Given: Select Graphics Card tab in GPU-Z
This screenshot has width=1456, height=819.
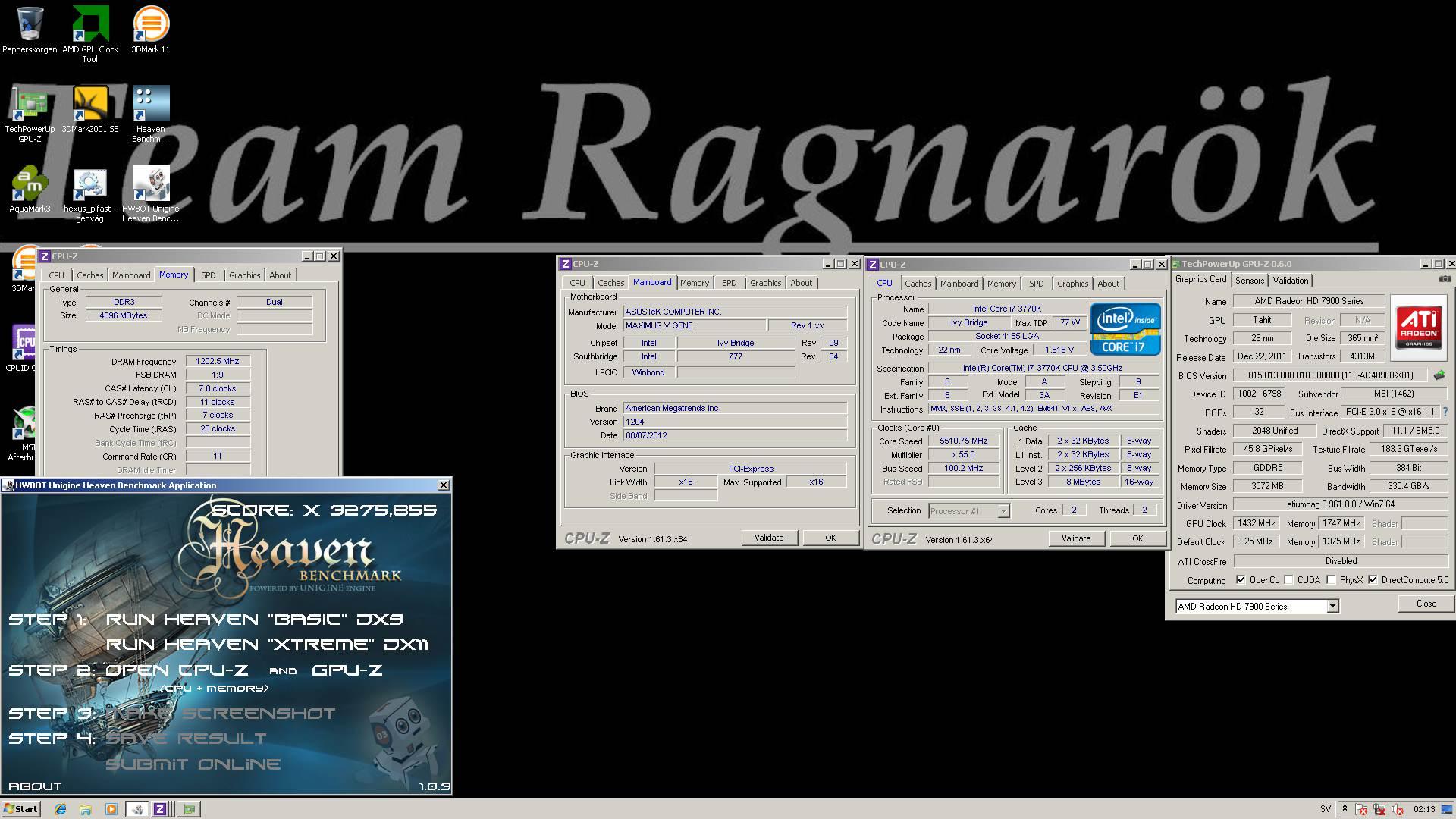Looking at the screenshot, I should [x=1201, y=280].
